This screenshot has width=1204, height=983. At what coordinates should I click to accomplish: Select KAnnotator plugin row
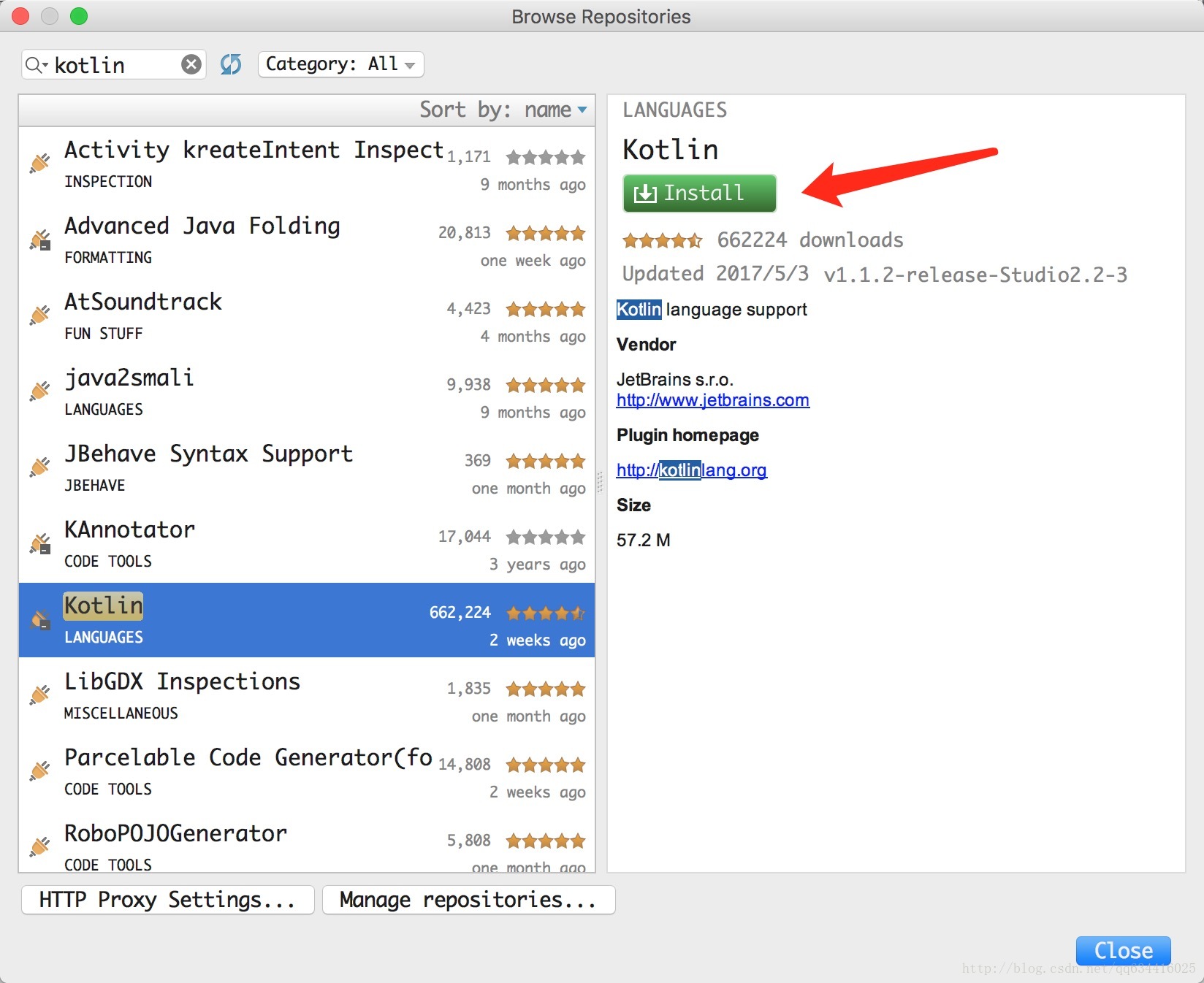(307, 545)
